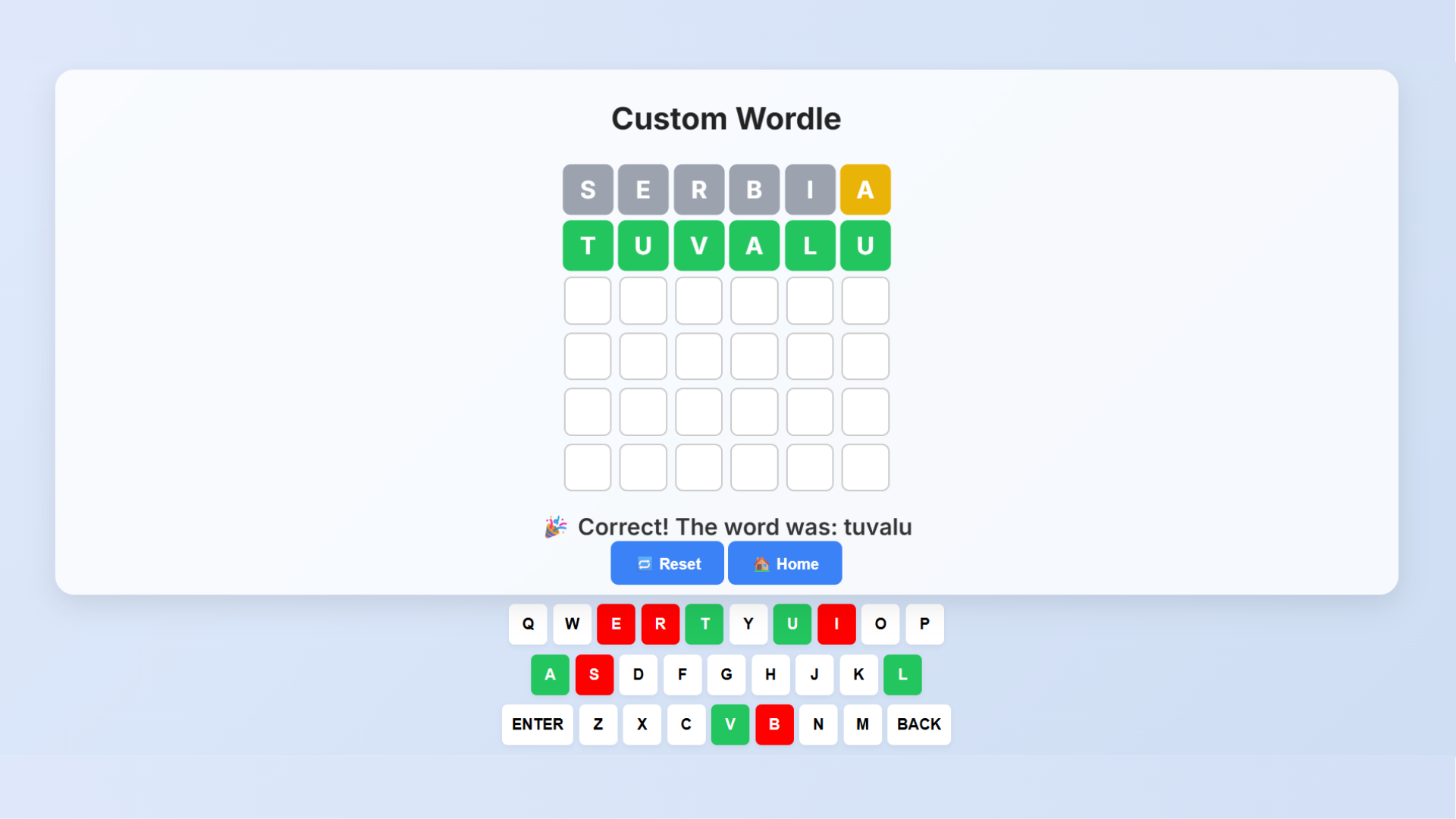
Task: Click the M key
Action: pyautogui.click(x=863, y=724)
